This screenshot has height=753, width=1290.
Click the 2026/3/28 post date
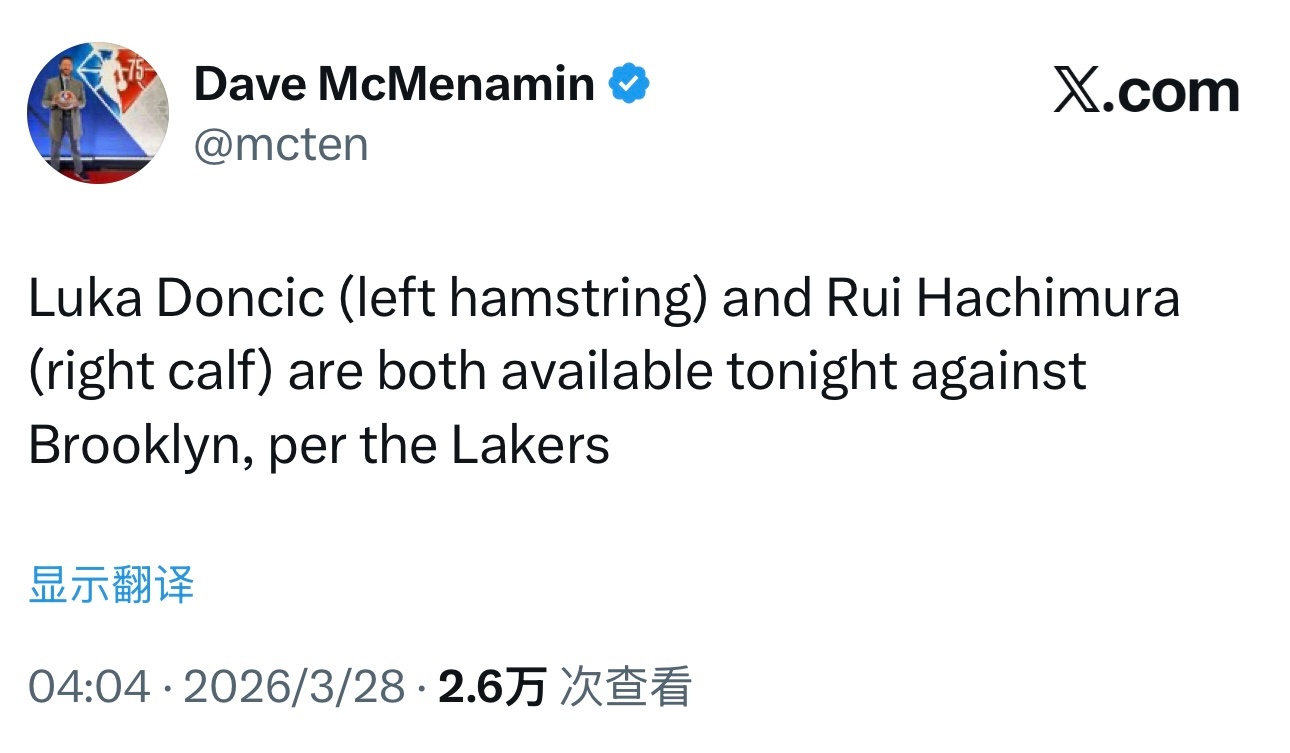point(295,687)
